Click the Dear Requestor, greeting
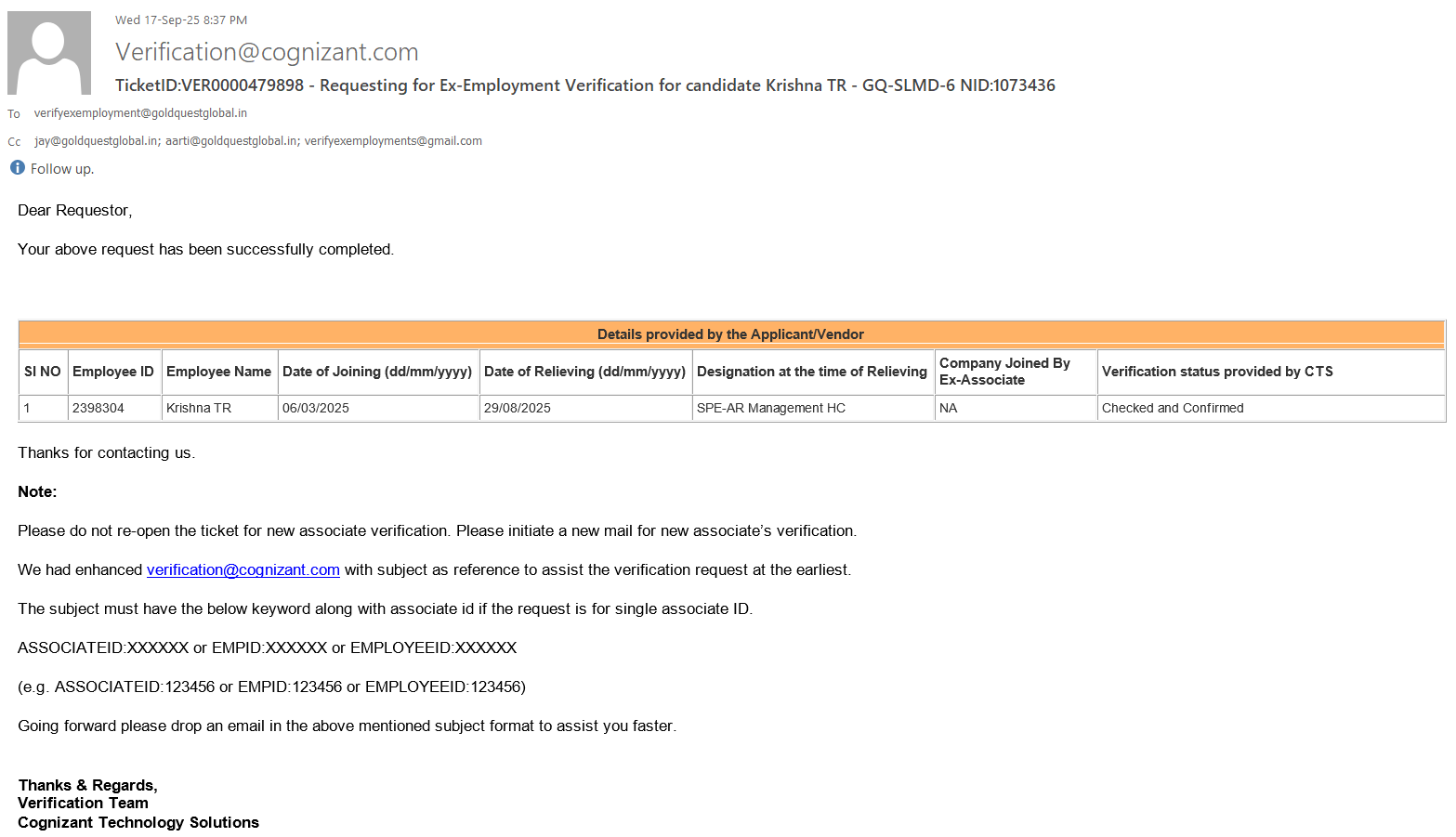The height and width of the screenshot is (837, 1456). [x=75, y=211]
